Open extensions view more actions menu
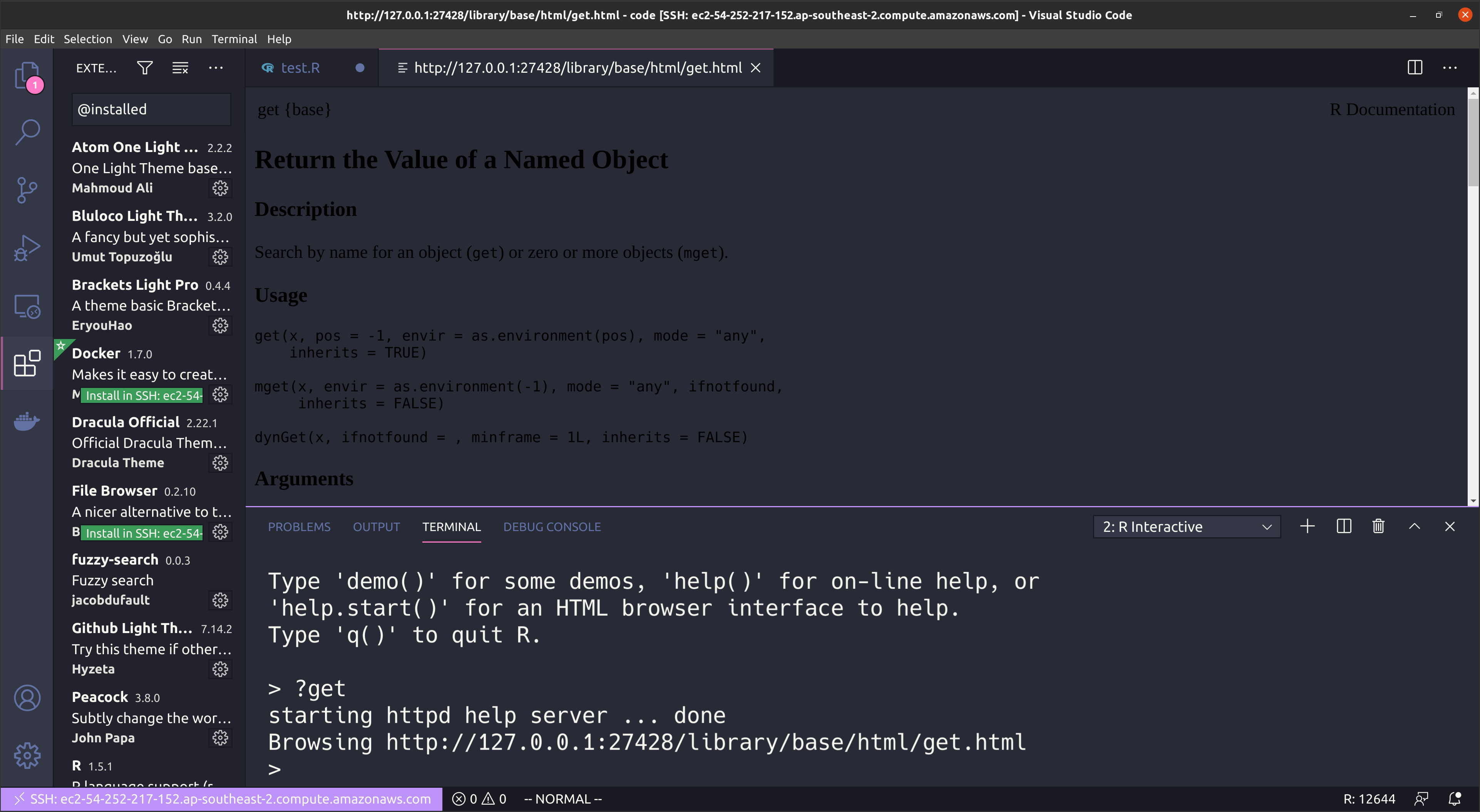 point(216,68)
